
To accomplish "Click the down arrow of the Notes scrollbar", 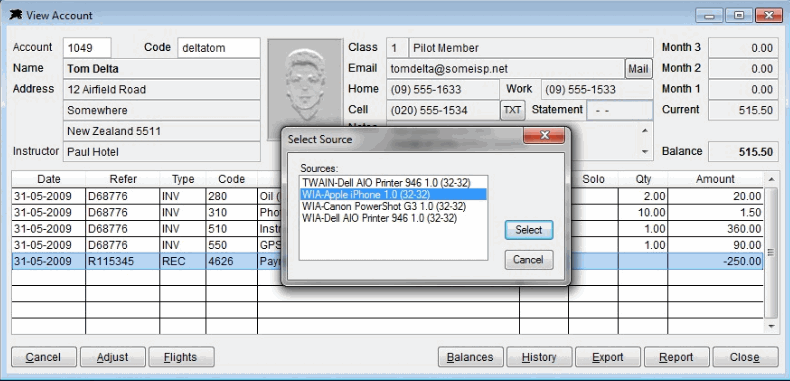I will pyautogui.click(x=645, y=151).
